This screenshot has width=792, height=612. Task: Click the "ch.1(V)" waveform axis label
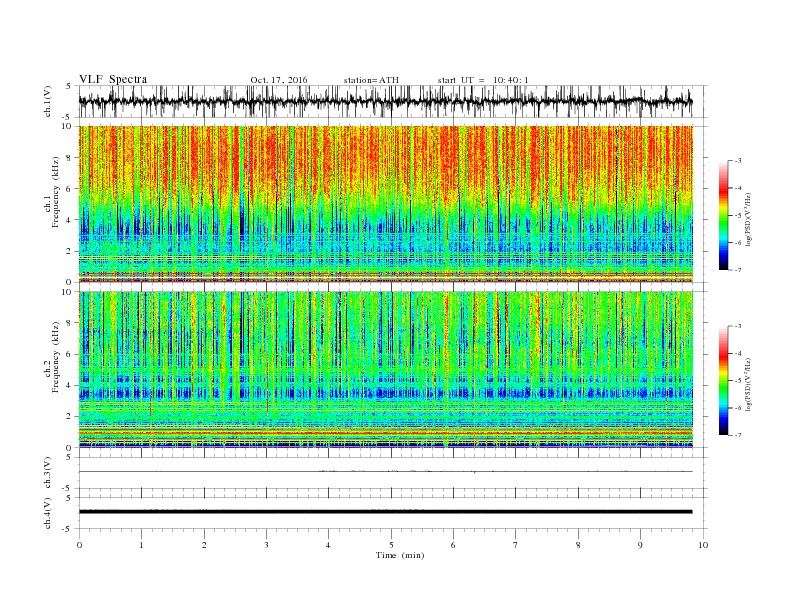[x=48, y=101]
